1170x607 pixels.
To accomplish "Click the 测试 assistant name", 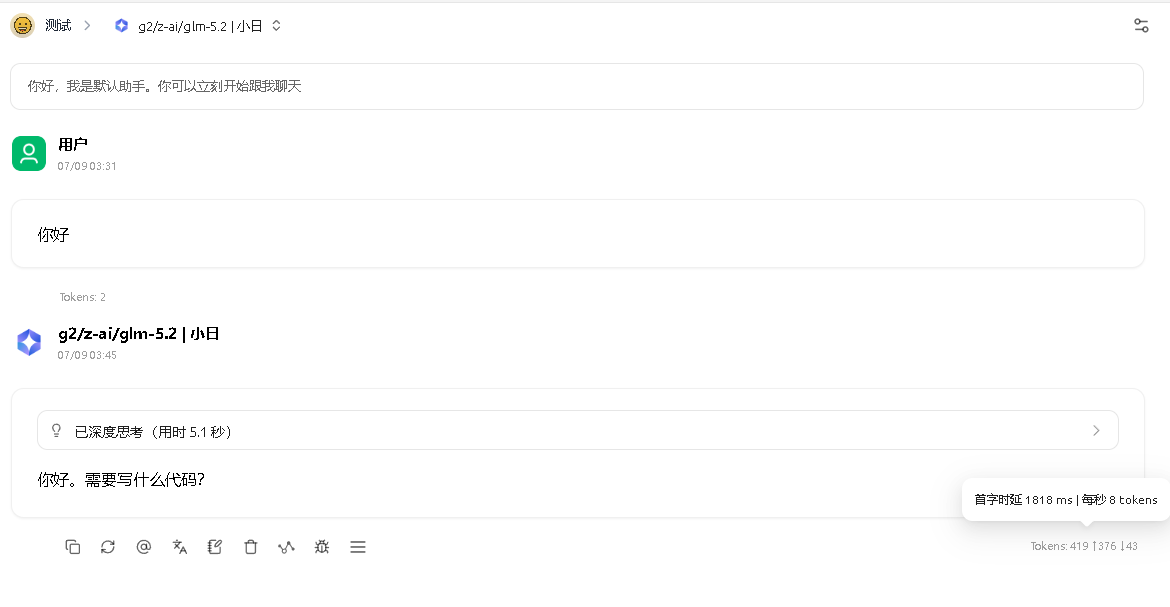I will 58,26.
